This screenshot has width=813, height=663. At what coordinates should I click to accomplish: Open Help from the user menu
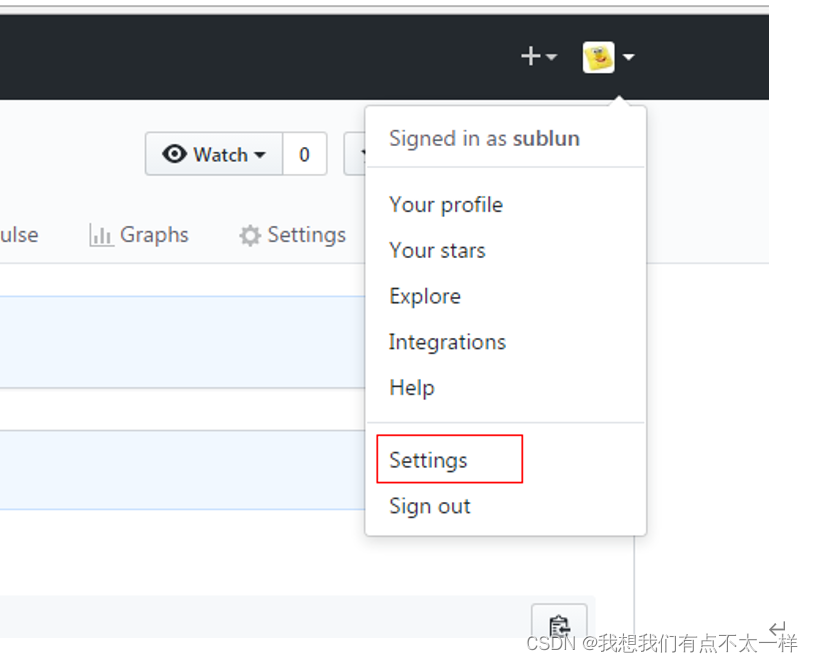point(412,388)
